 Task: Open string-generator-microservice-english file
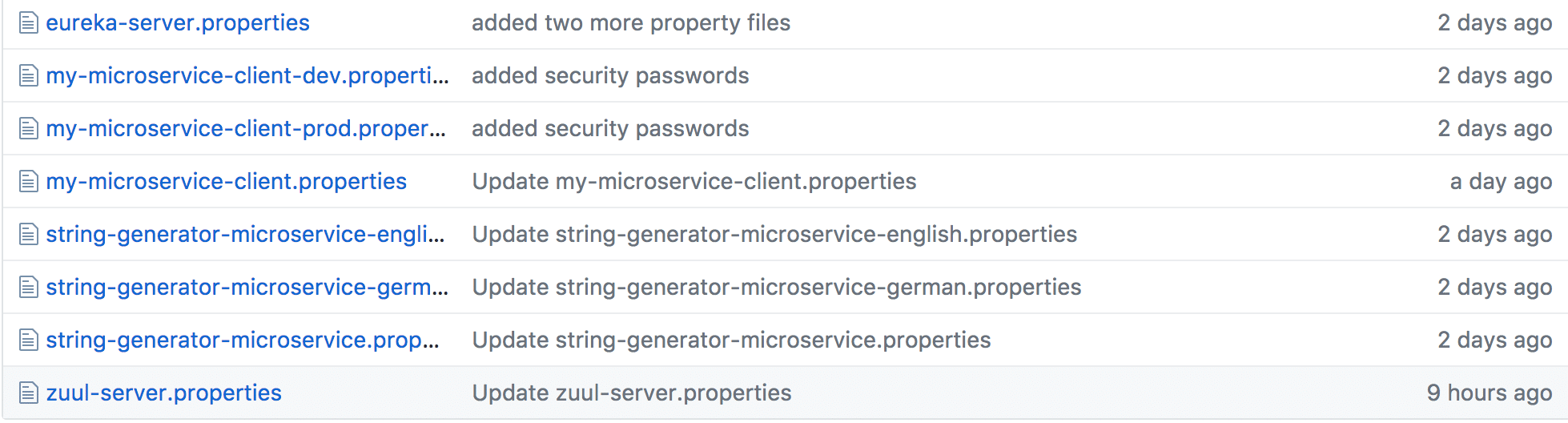point(245,235)
